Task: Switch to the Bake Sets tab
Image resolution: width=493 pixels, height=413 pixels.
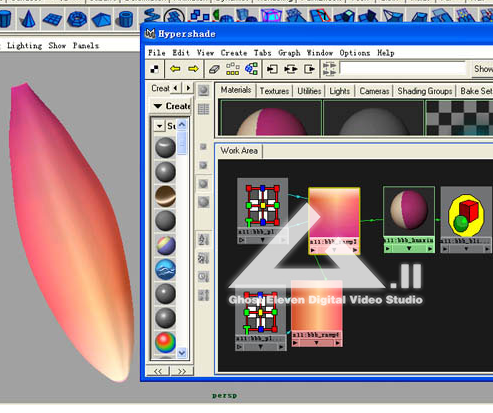Action: coord(476,91)
